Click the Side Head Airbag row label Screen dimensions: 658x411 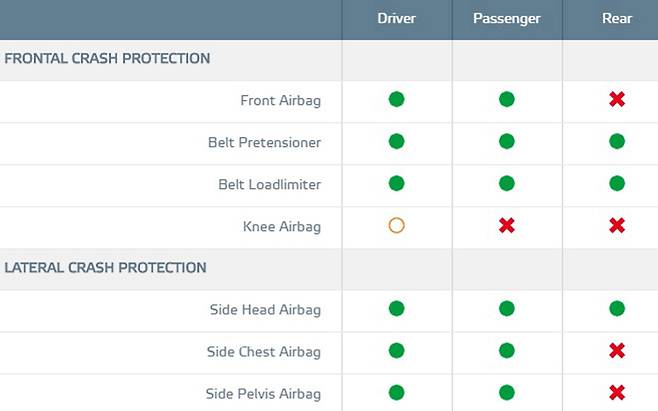(x=265, y=310)
